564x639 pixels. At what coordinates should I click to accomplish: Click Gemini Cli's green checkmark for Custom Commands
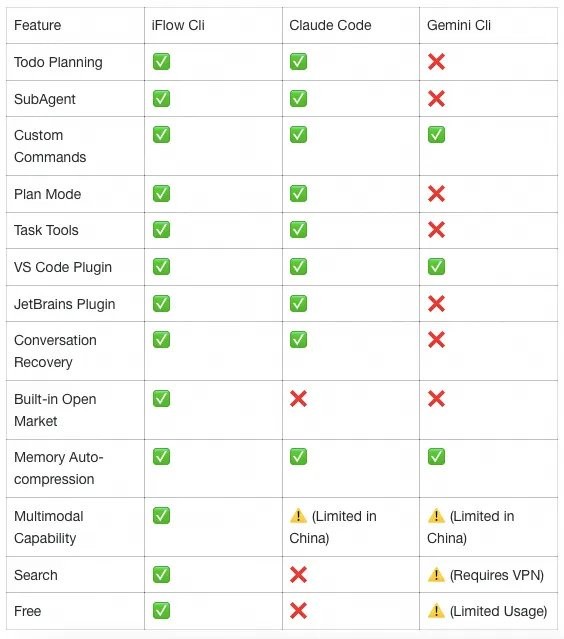(436, 135)
